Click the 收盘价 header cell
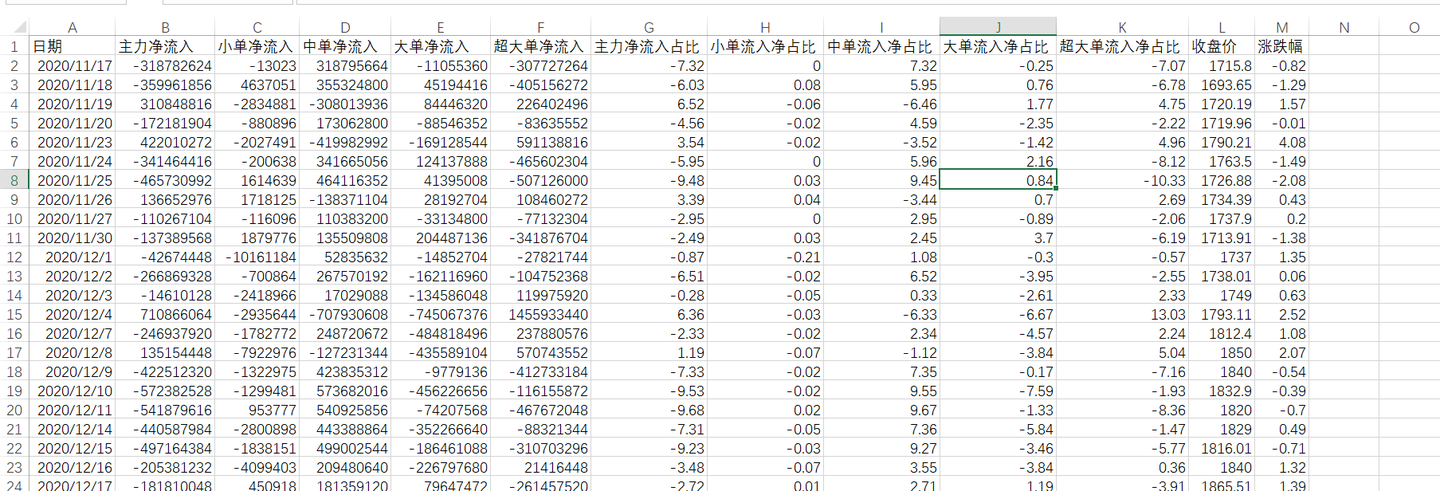Viewport: 1440px width, 491px height. [1221, 46]
